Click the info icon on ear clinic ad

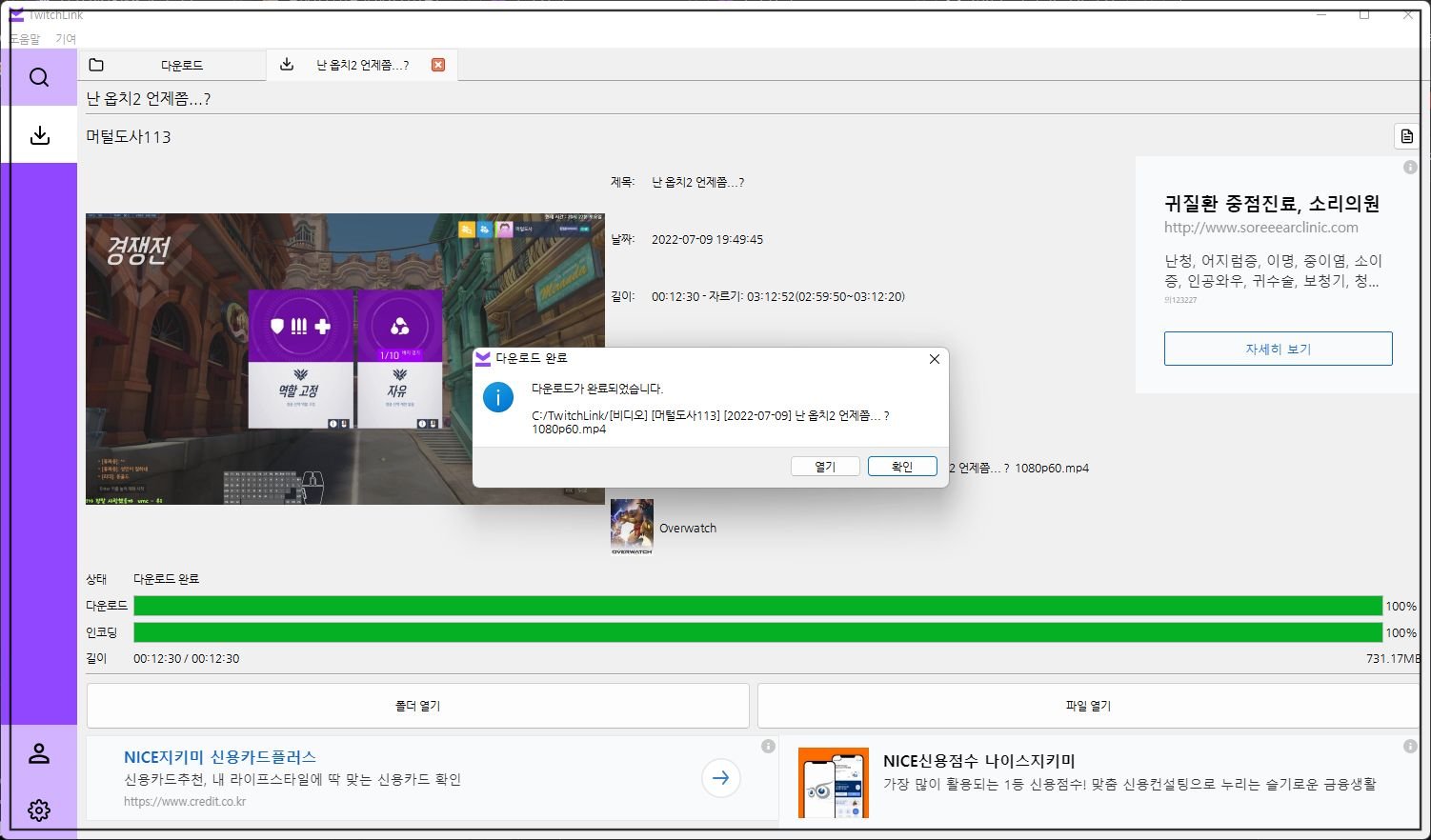point(1410,168)
